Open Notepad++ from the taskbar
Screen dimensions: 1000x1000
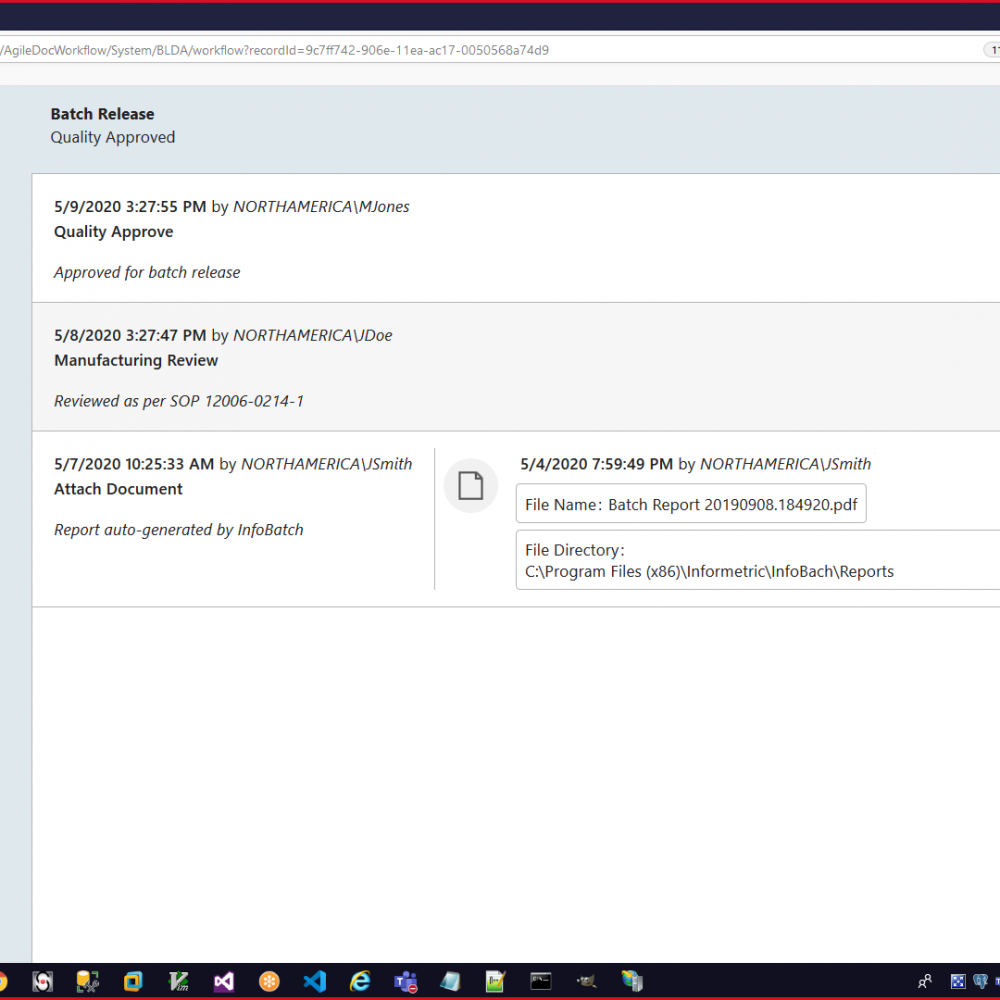click(496, 981)
